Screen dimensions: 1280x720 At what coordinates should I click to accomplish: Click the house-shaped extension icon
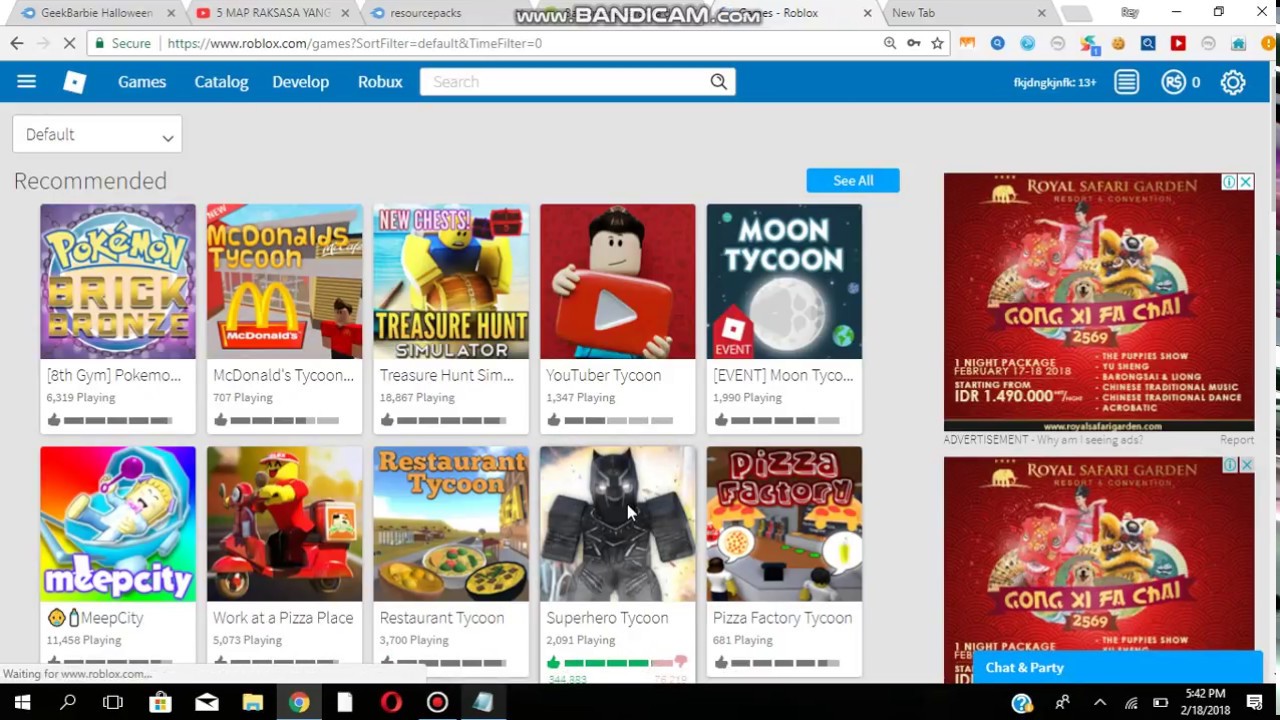[x=1238, y=43]
